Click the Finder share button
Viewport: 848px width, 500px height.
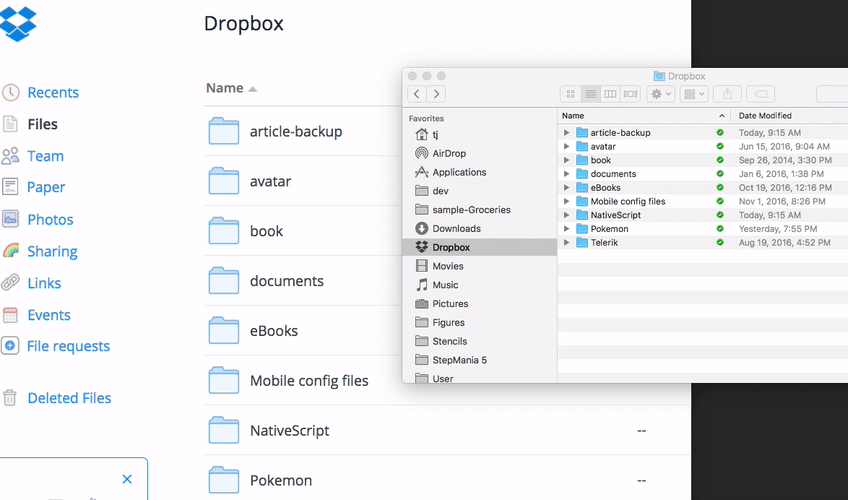click(x=727, y=94)
